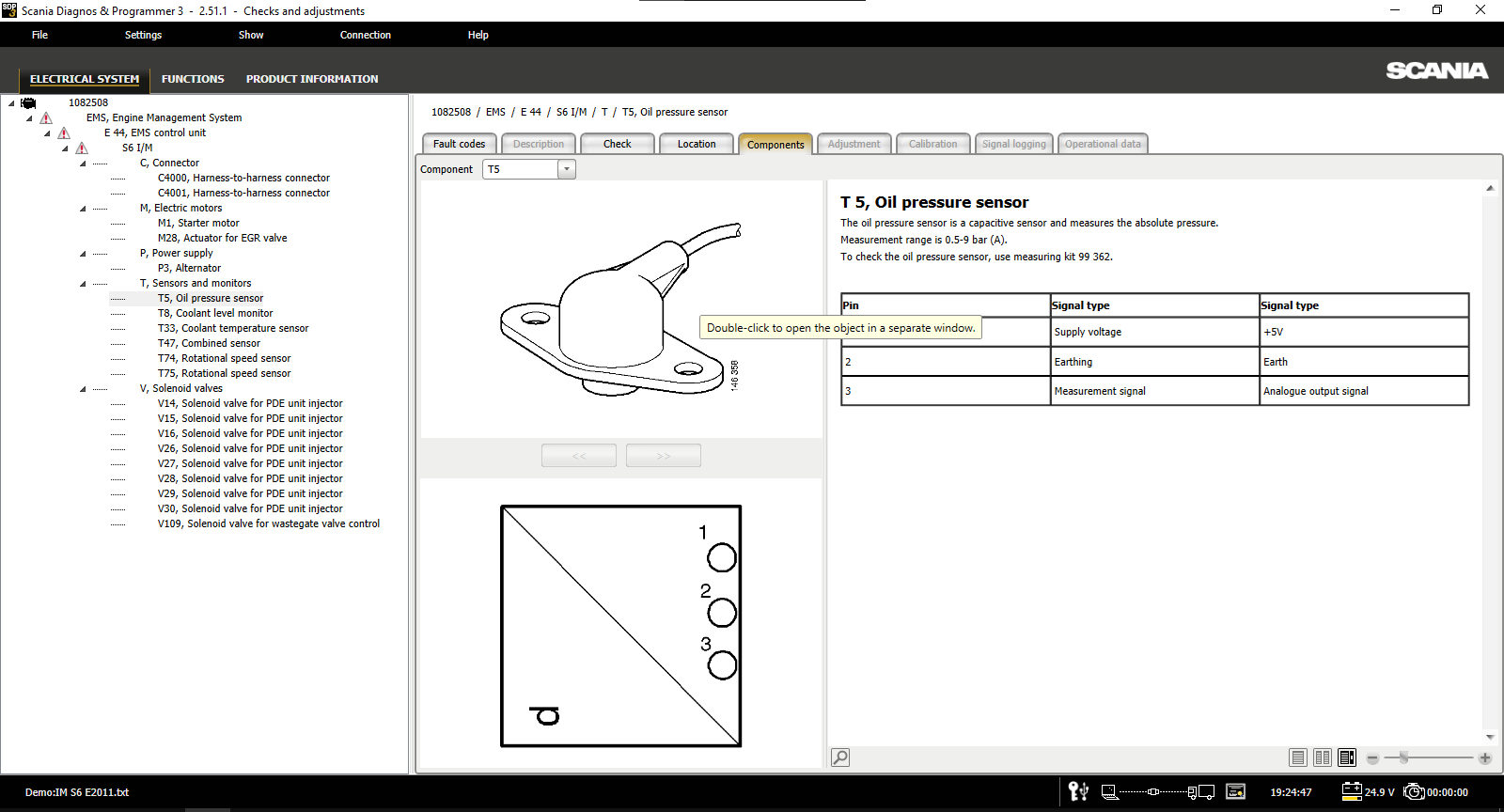Switch to the Fault codes tab
Image resolution: width=1504 pixels, height=812 pixels.
[x=459, y=144]
